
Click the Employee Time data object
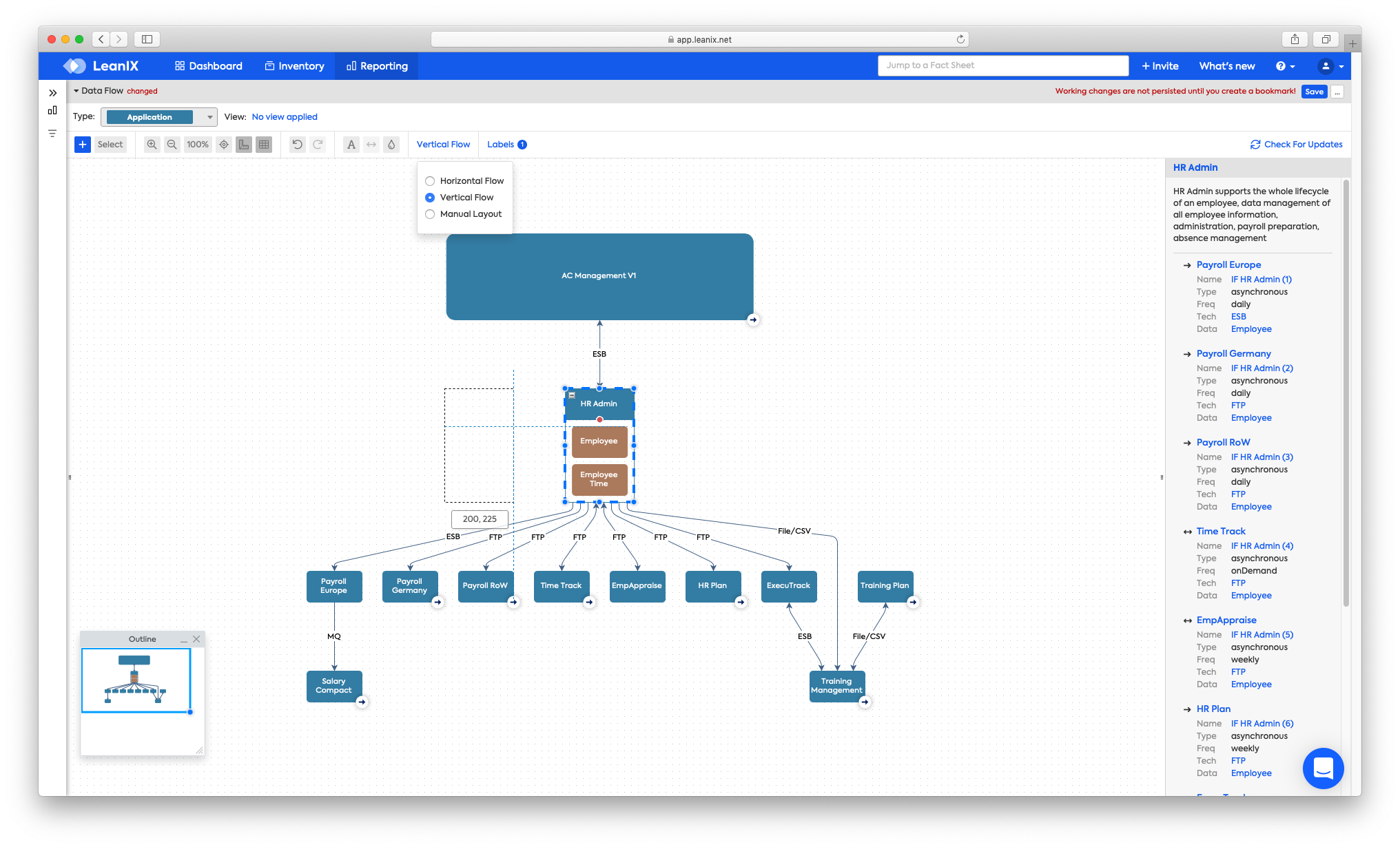(599, 479)
